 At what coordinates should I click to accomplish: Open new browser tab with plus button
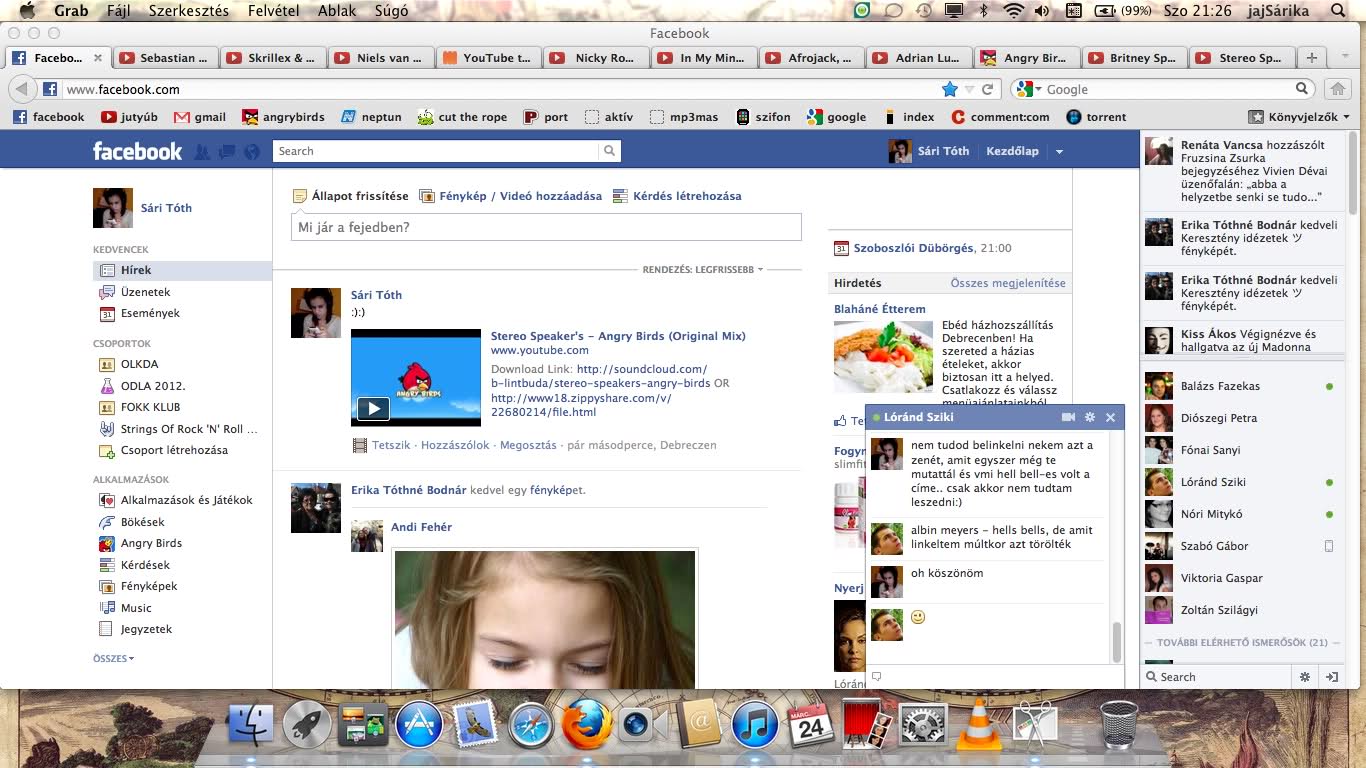point(1312,58)
